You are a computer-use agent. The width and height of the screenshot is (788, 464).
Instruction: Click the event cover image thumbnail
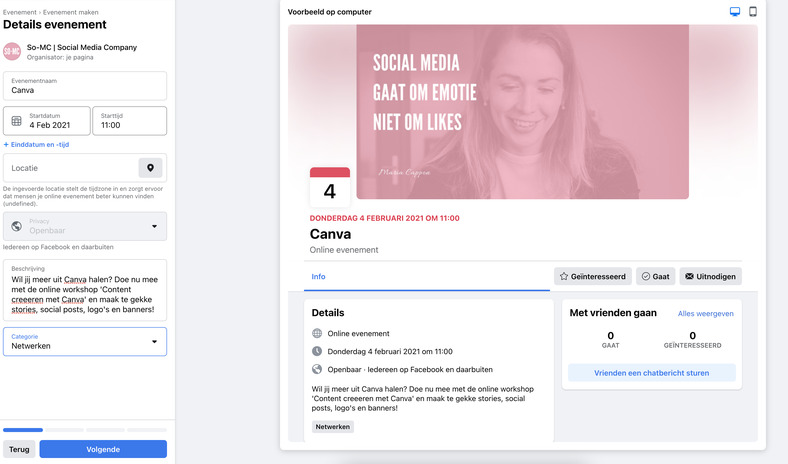pos(523,112)
